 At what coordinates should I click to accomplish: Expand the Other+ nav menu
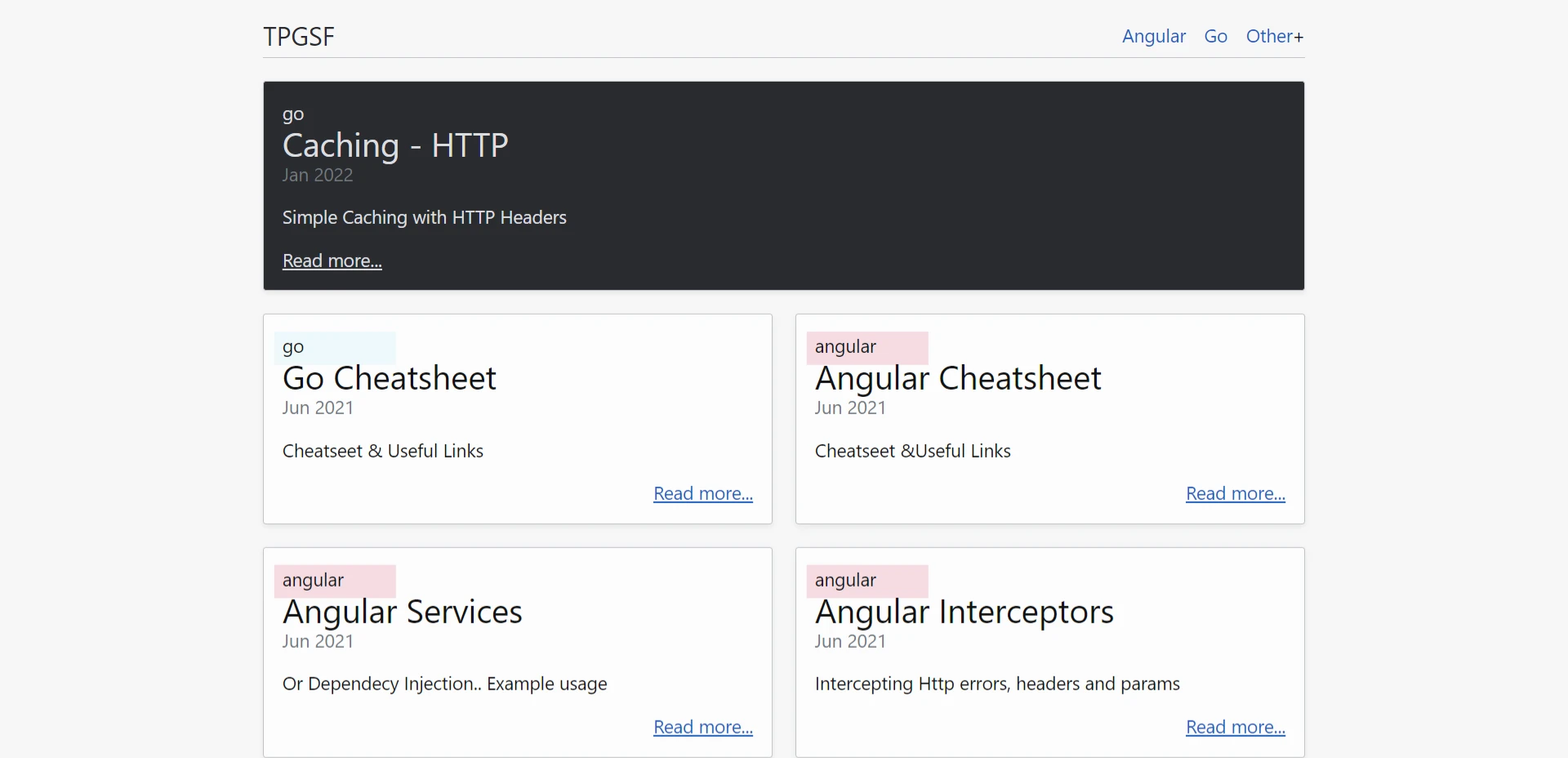click(1274, 37)
